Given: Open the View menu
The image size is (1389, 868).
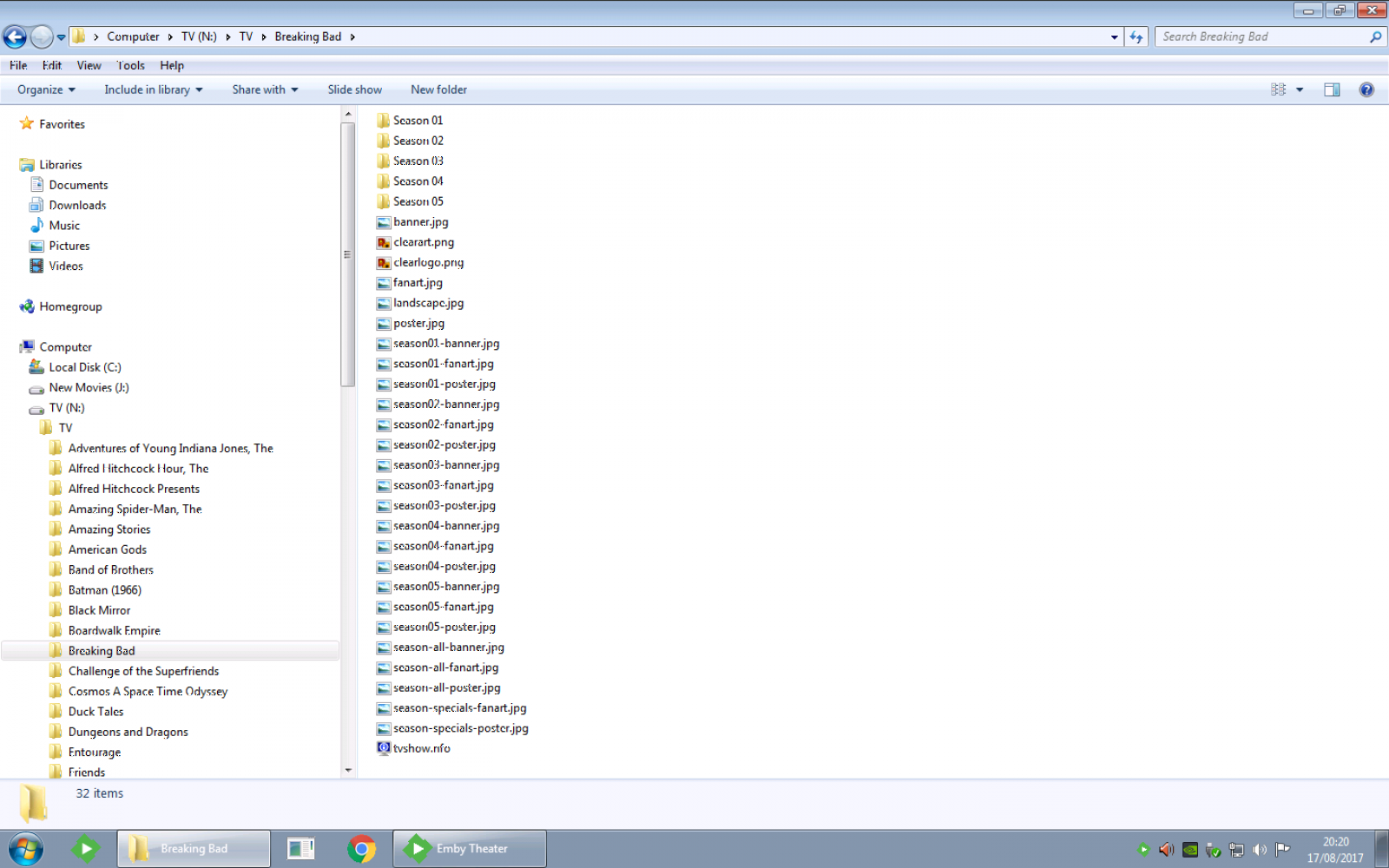Looking at the screenshot, I should point(89,65).
